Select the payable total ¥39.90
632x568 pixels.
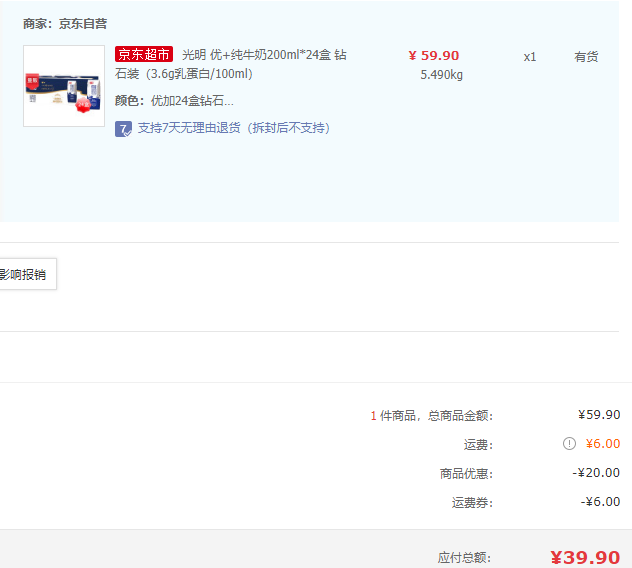585,558
